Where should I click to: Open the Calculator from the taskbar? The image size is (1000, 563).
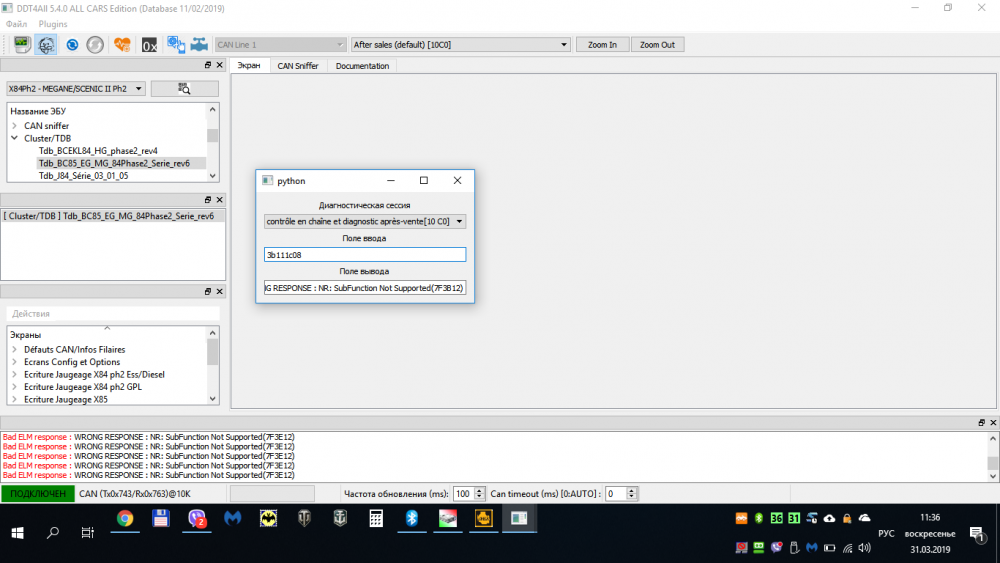click(x=376, y=518)
